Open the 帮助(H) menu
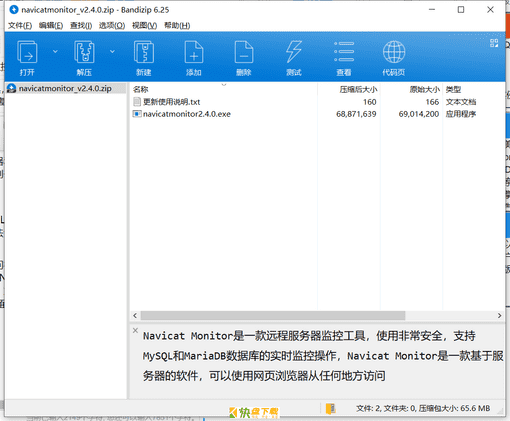Viewport: 510px width, 421px height. coord(177,26)
